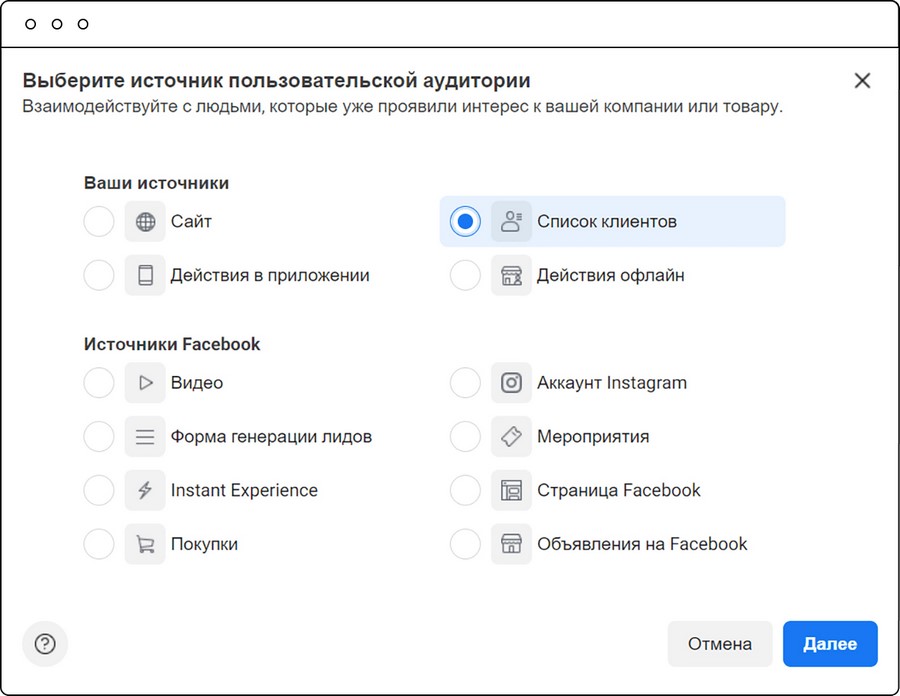
Task: Close the dialog with the X icon
Action: [x=862, y=80]
